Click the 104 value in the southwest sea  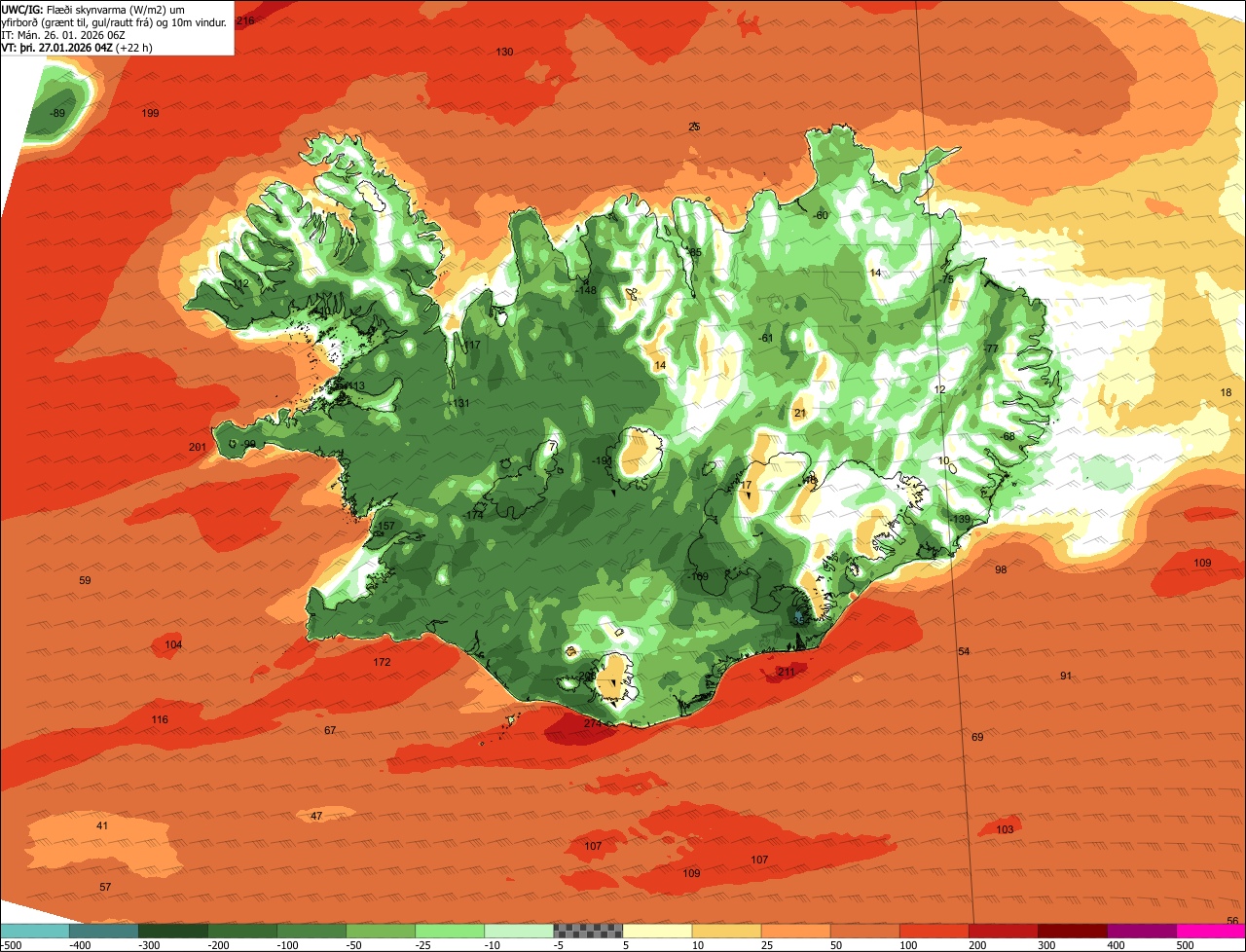click(x=173, y=644)
